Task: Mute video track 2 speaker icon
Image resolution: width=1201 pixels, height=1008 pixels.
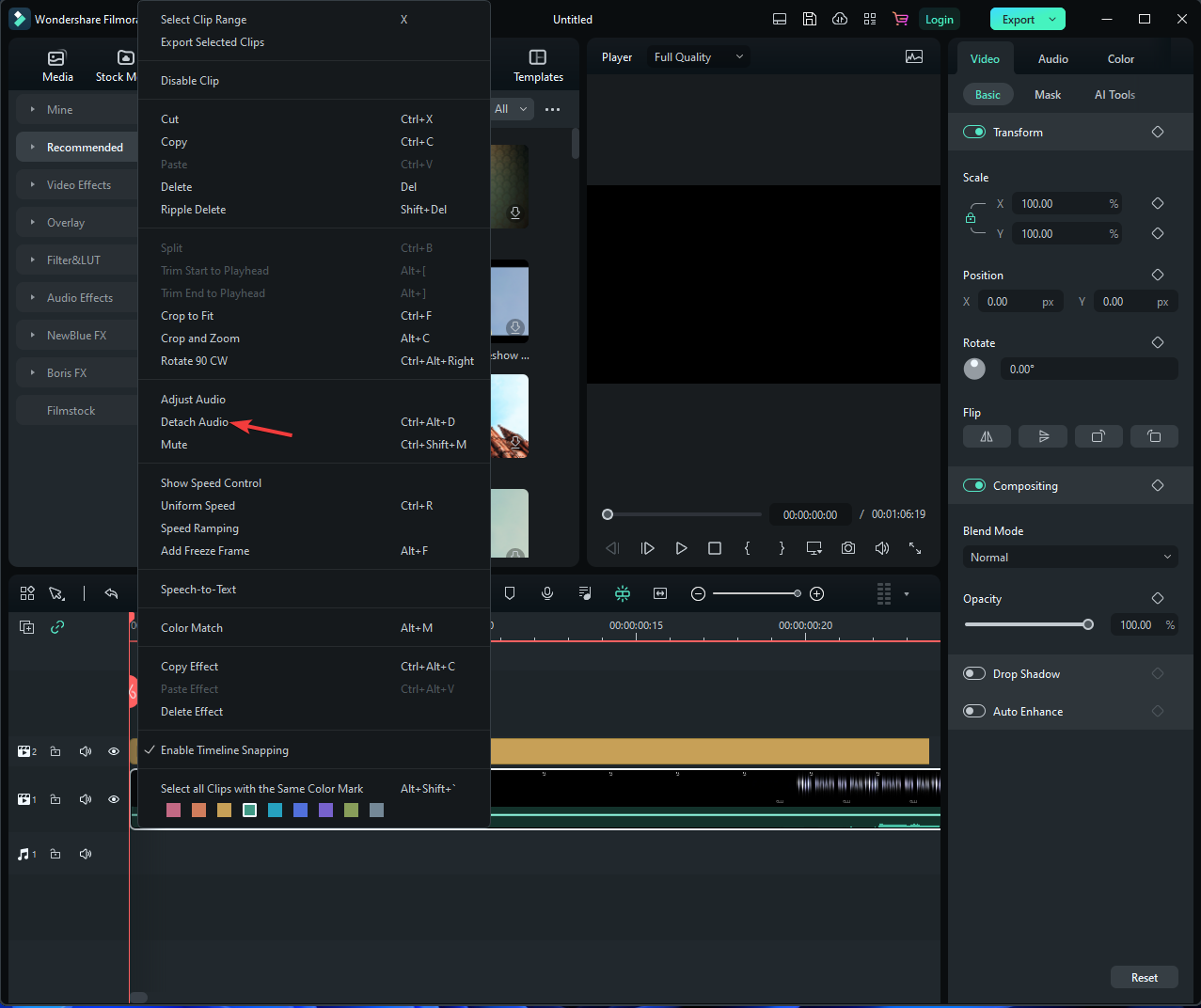Action: point(86,751)
